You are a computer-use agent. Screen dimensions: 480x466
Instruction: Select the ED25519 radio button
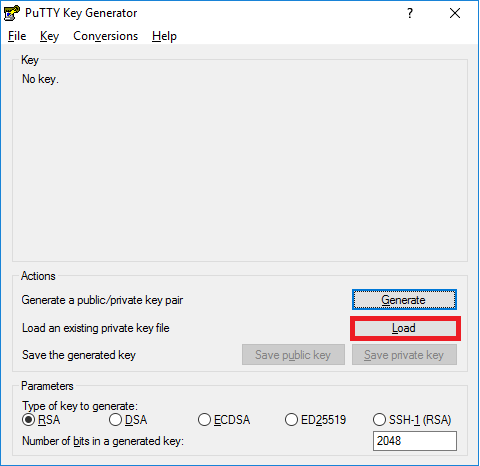click(315, 419)
